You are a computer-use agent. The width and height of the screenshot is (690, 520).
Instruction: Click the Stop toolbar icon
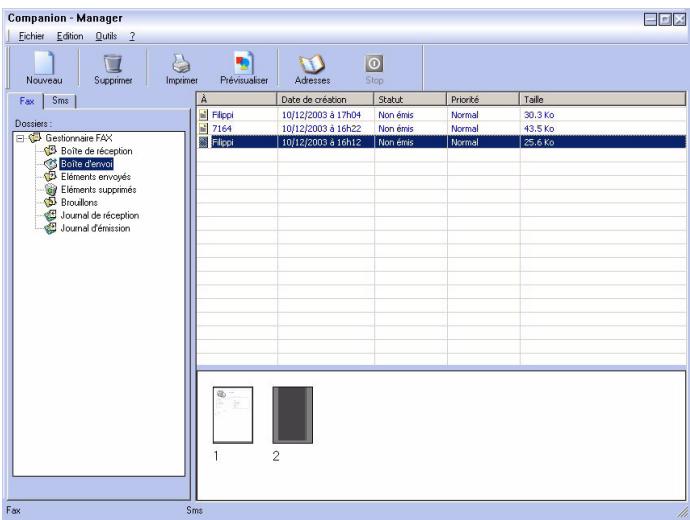click(374, 63)
